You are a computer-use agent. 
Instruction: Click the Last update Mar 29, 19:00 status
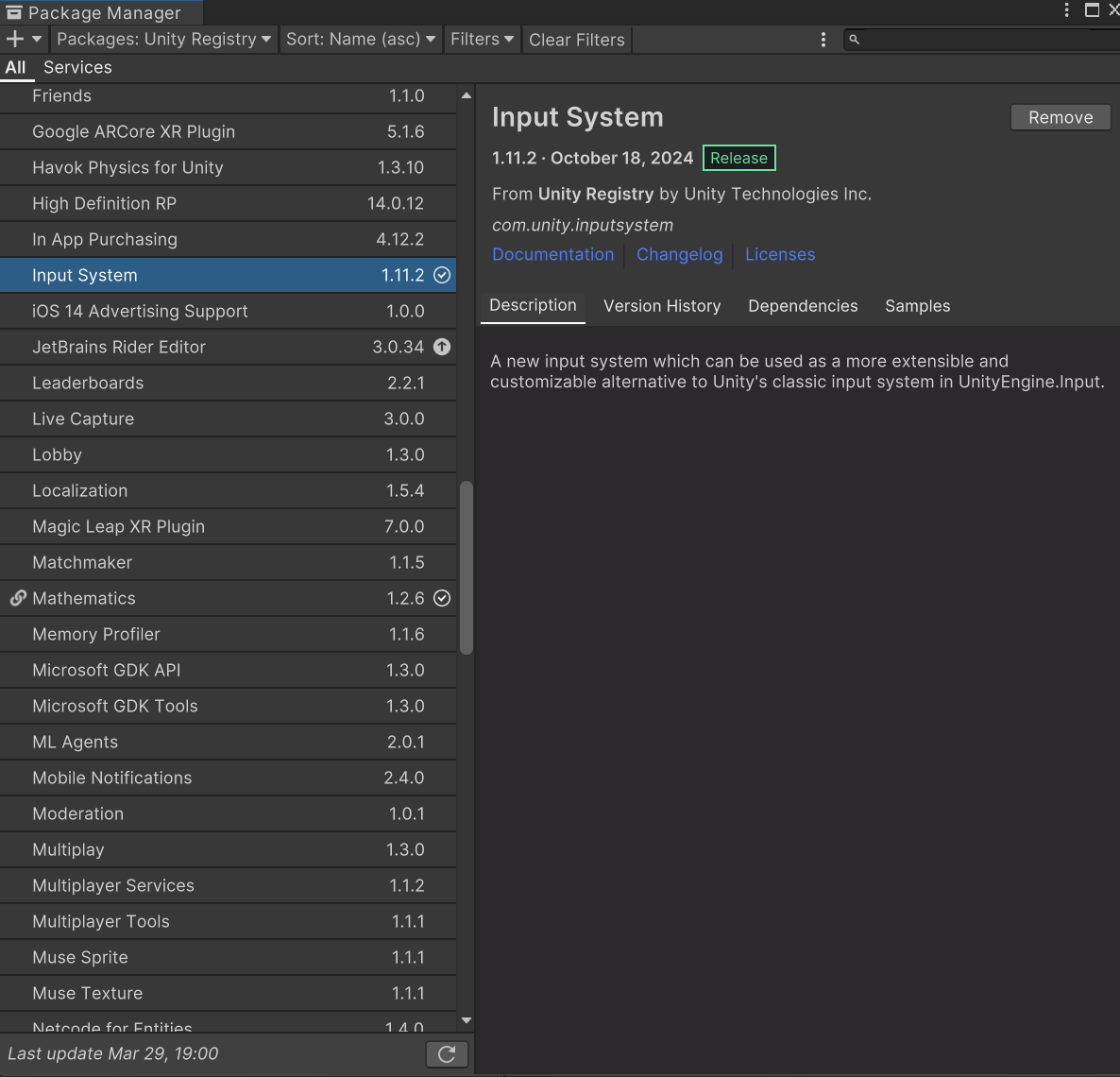[113, 1053]
